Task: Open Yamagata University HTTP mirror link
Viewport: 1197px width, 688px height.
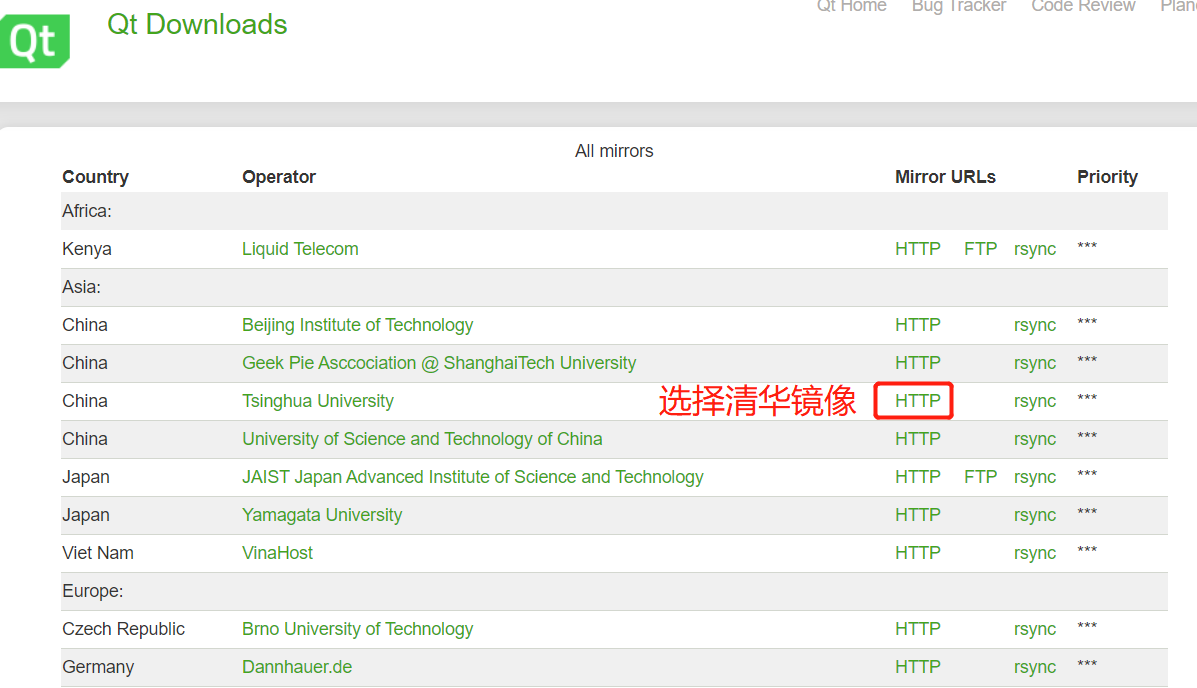Action: click(918, 515)
